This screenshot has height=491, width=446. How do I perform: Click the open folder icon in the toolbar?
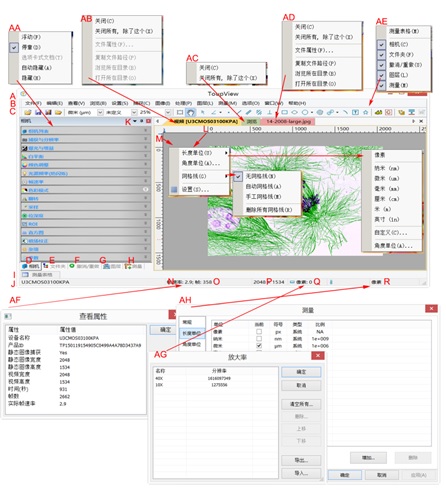coord(28,112)
